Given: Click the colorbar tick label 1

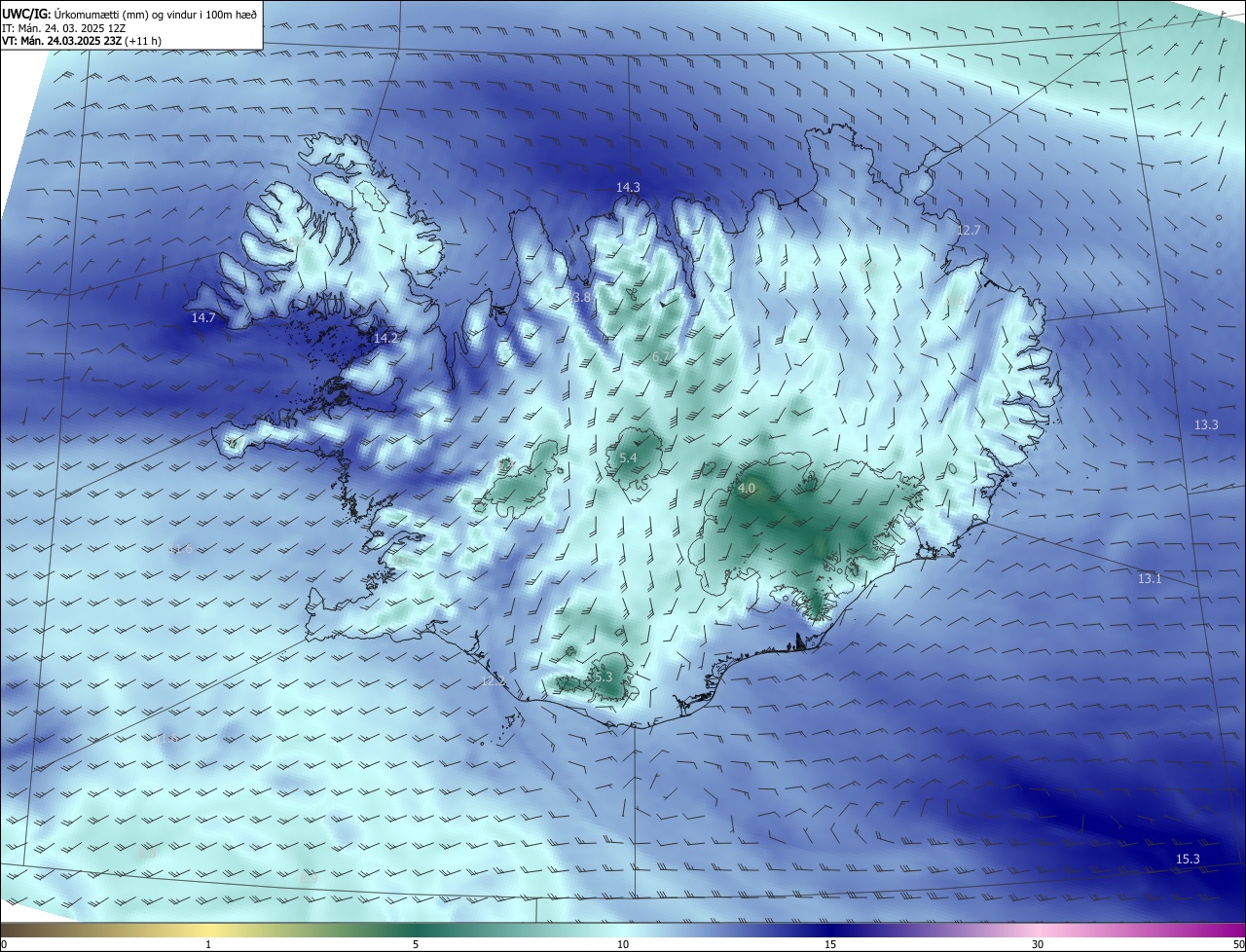Looking at the screenshot, I should coord(208,944).
